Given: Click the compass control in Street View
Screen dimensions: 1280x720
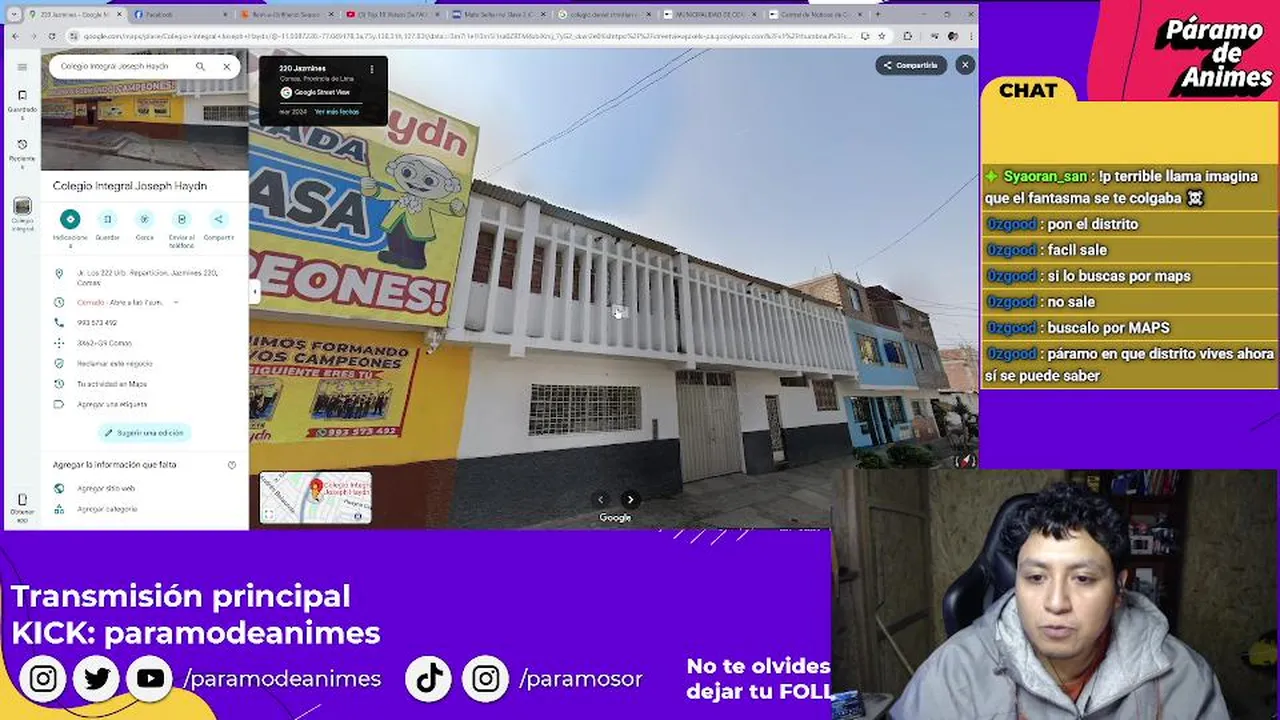Looking at the screenshot, I should click(965, 460).
